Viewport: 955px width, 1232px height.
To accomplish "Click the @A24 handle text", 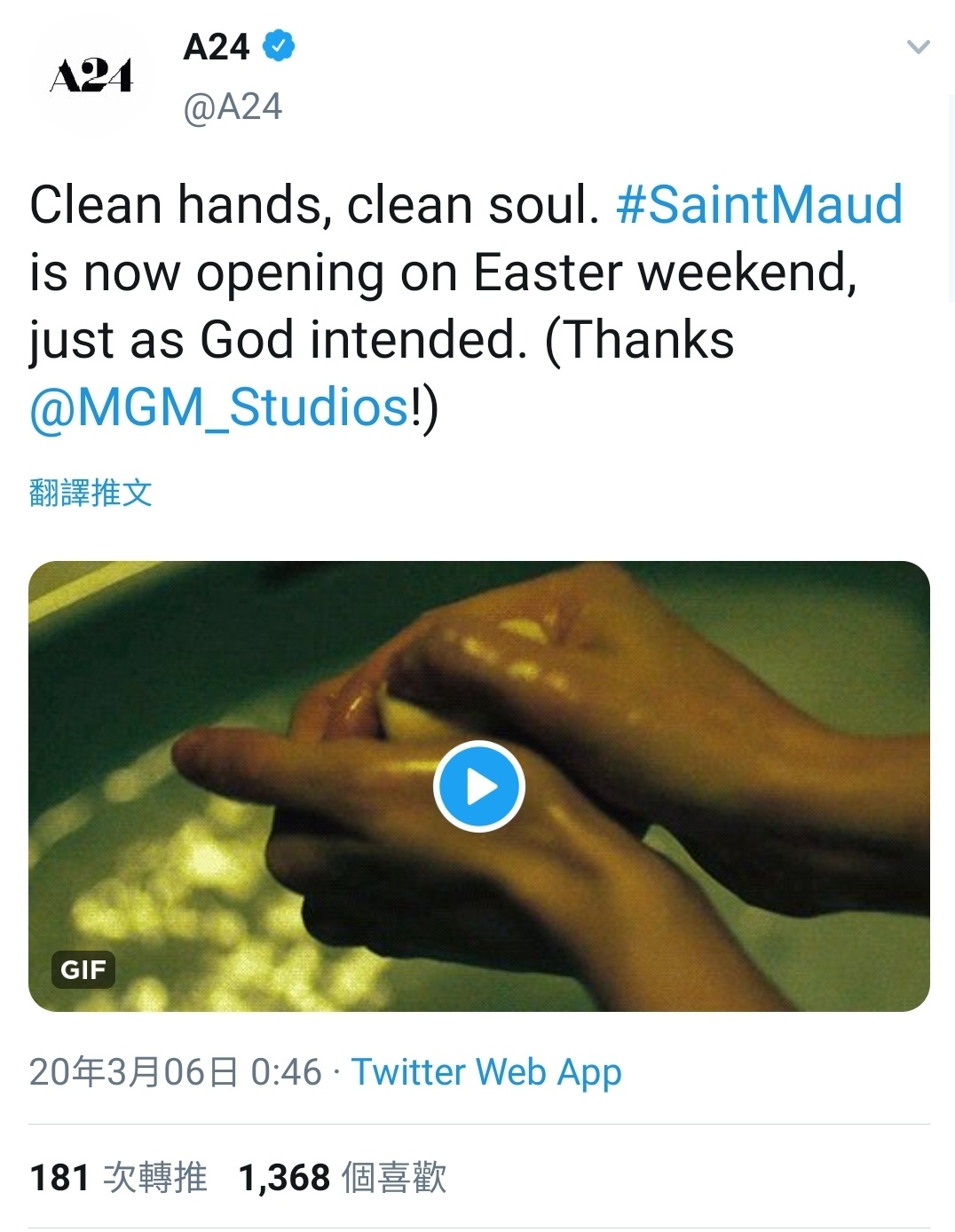I will tap(233, 107).
